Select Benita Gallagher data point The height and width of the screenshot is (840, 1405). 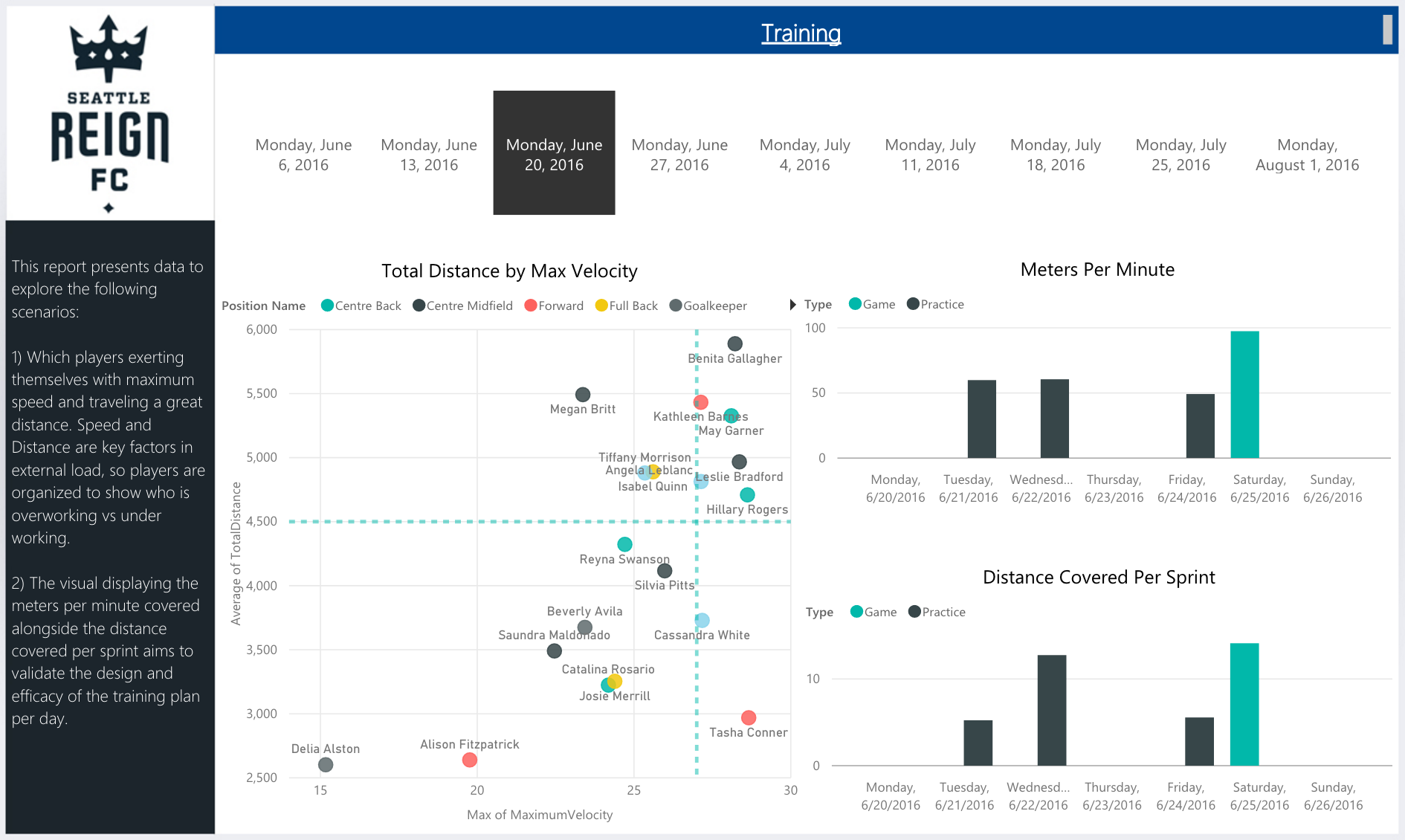pyautogui.click(x=734, y=343)
